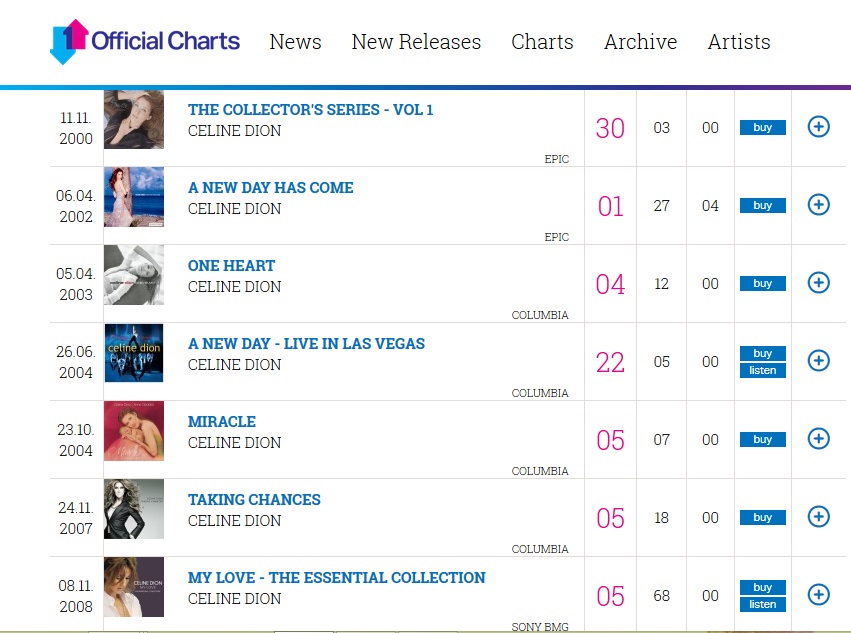Click the Official Charts logo

click(x=145, y=42)
